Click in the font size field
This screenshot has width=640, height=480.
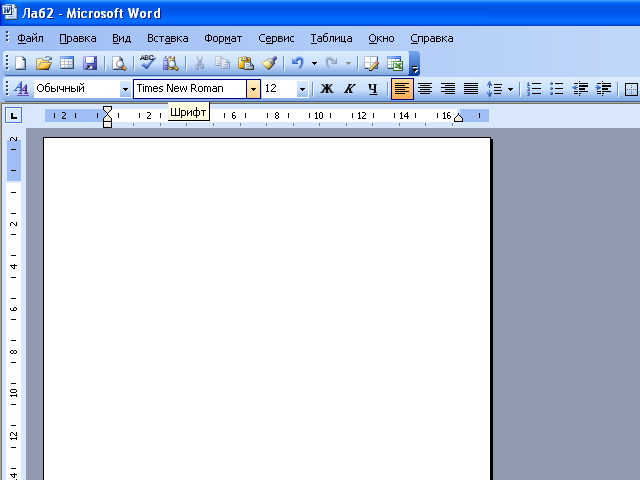click(280, 89)
